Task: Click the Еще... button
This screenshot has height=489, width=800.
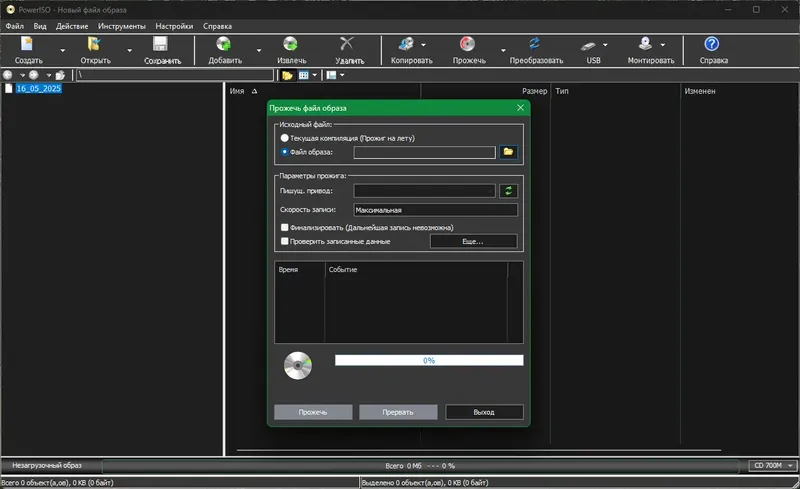Action: click(473, 241)
